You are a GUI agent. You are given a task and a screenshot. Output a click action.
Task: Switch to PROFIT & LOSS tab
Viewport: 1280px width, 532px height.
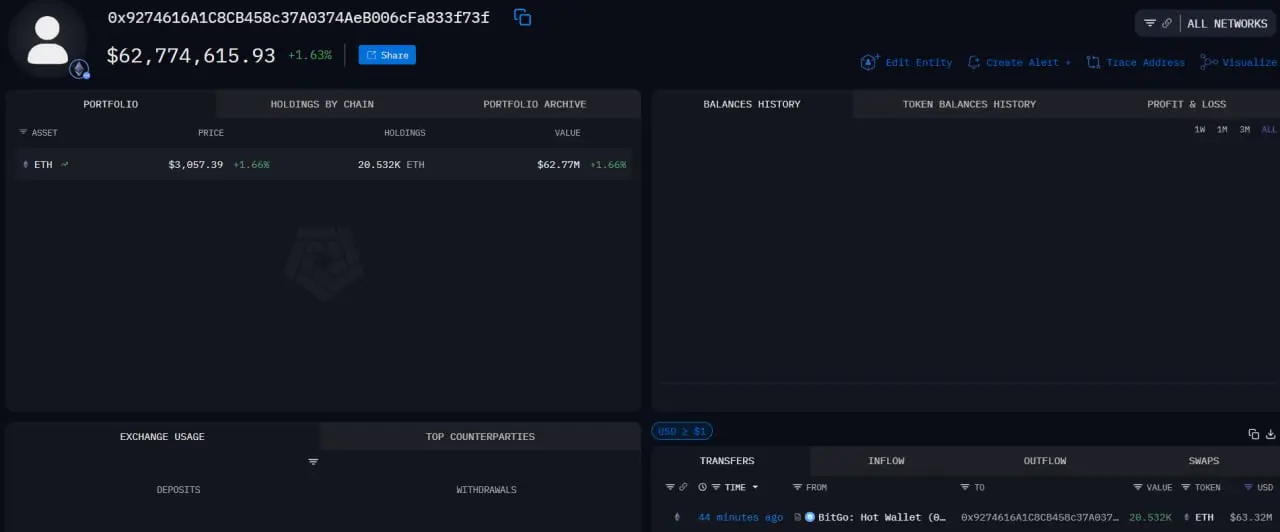[x=1186, y=104]
